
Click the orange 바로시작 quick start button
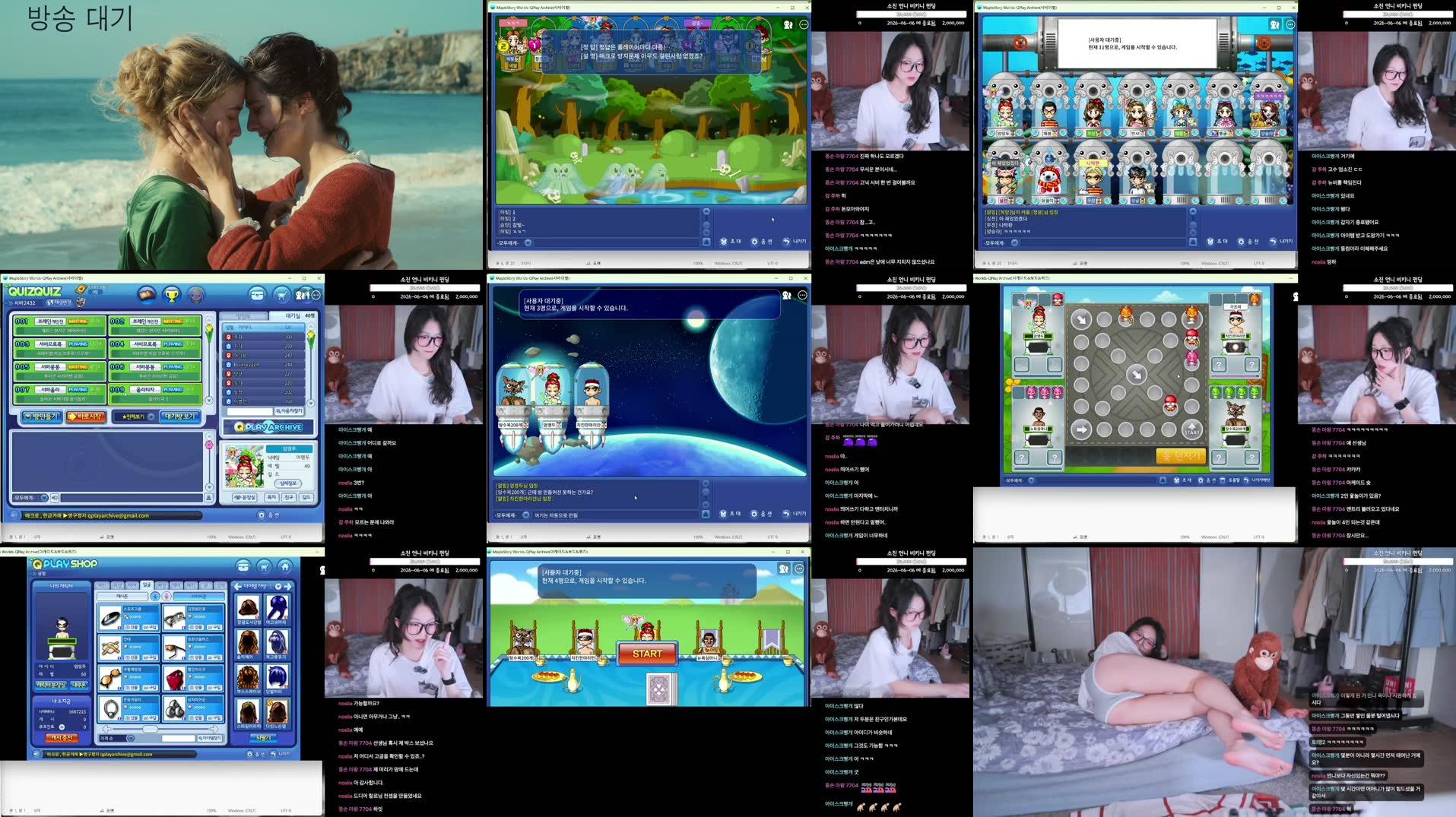[85, 416]
